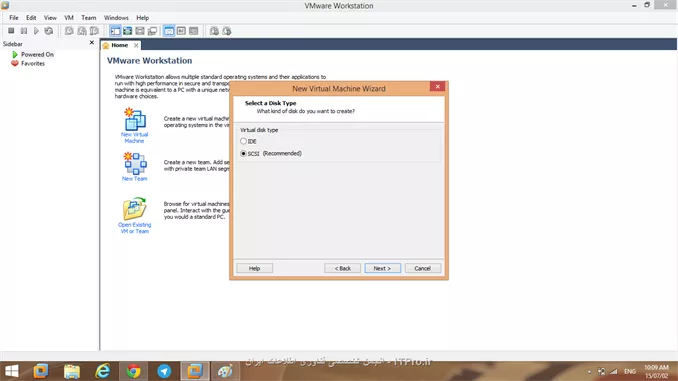Click the New Team icon
This screenshot has height=381, width=678.
coord(135,163)
